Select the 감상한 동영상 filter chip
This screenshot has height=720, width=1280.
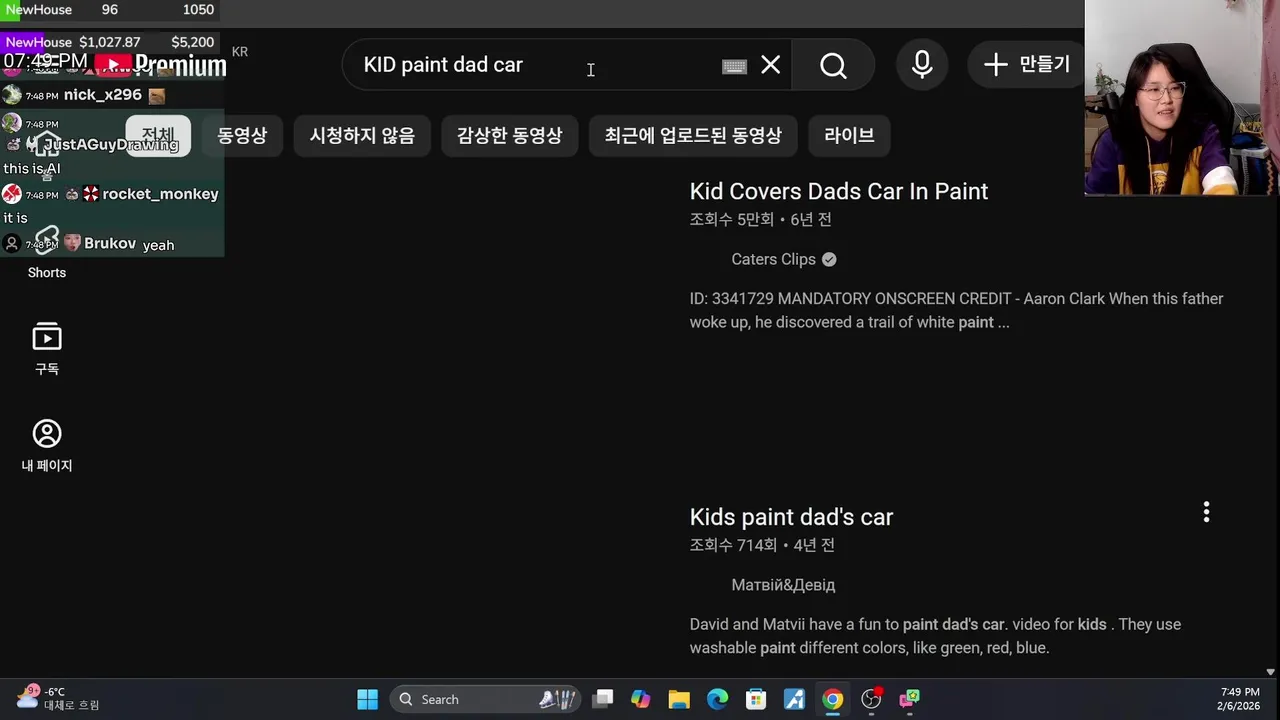click(x=509, y=135)
